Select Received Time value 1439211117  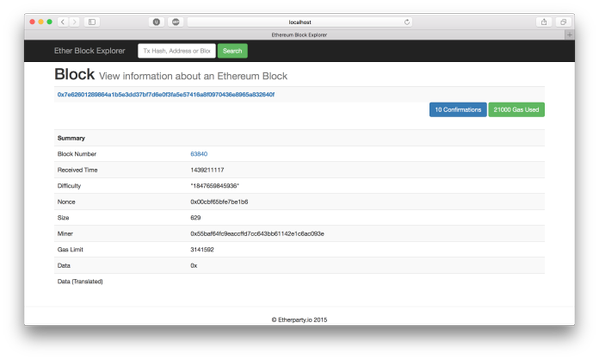pos(207,170)
